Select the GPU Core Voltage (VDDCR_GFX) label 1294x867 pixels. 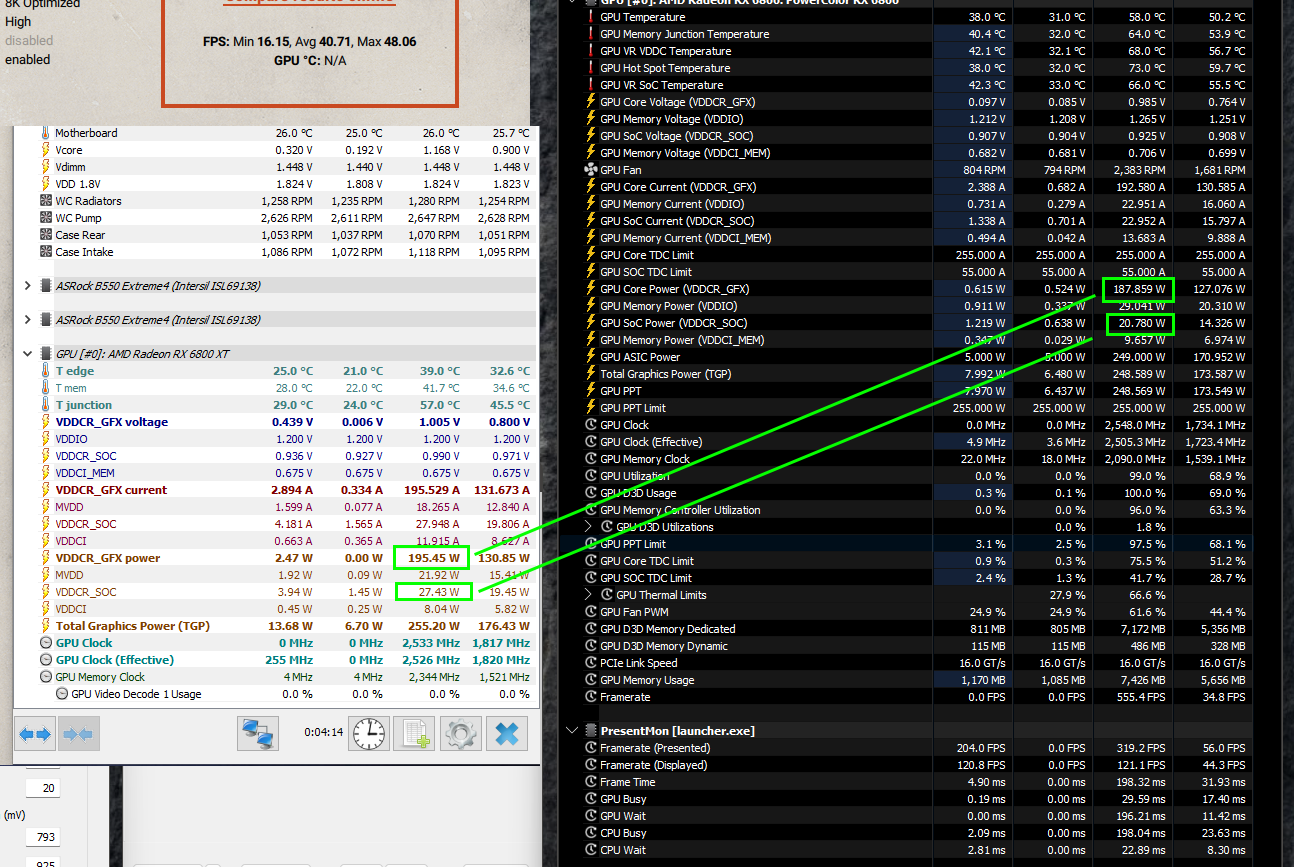(x=678, y=102)
